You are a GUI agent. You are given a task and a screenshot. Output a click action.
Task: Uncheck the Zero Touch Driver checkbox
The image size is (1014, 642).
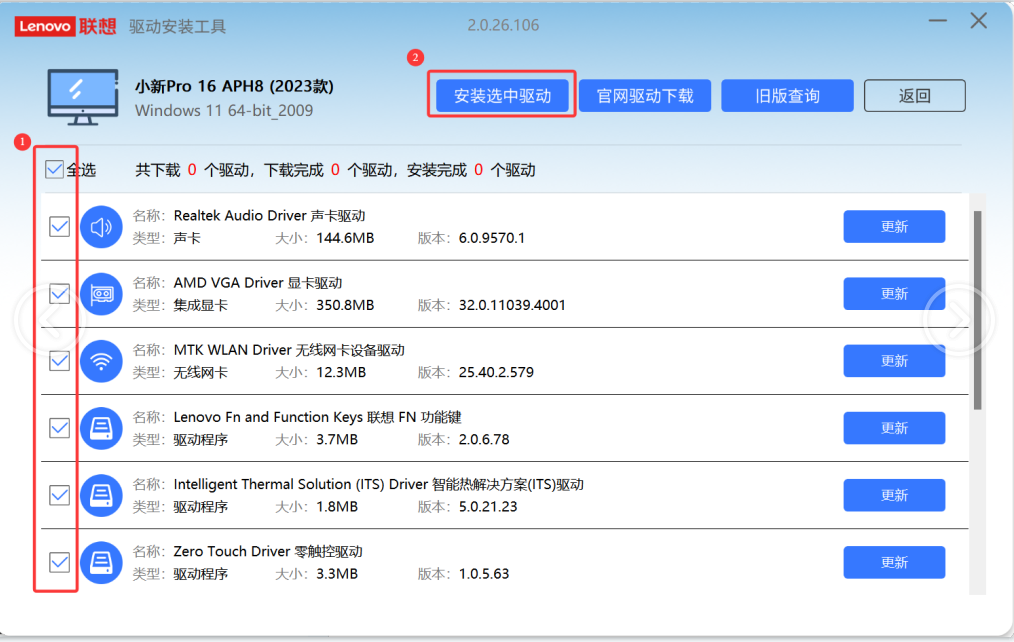coord(59,563)
